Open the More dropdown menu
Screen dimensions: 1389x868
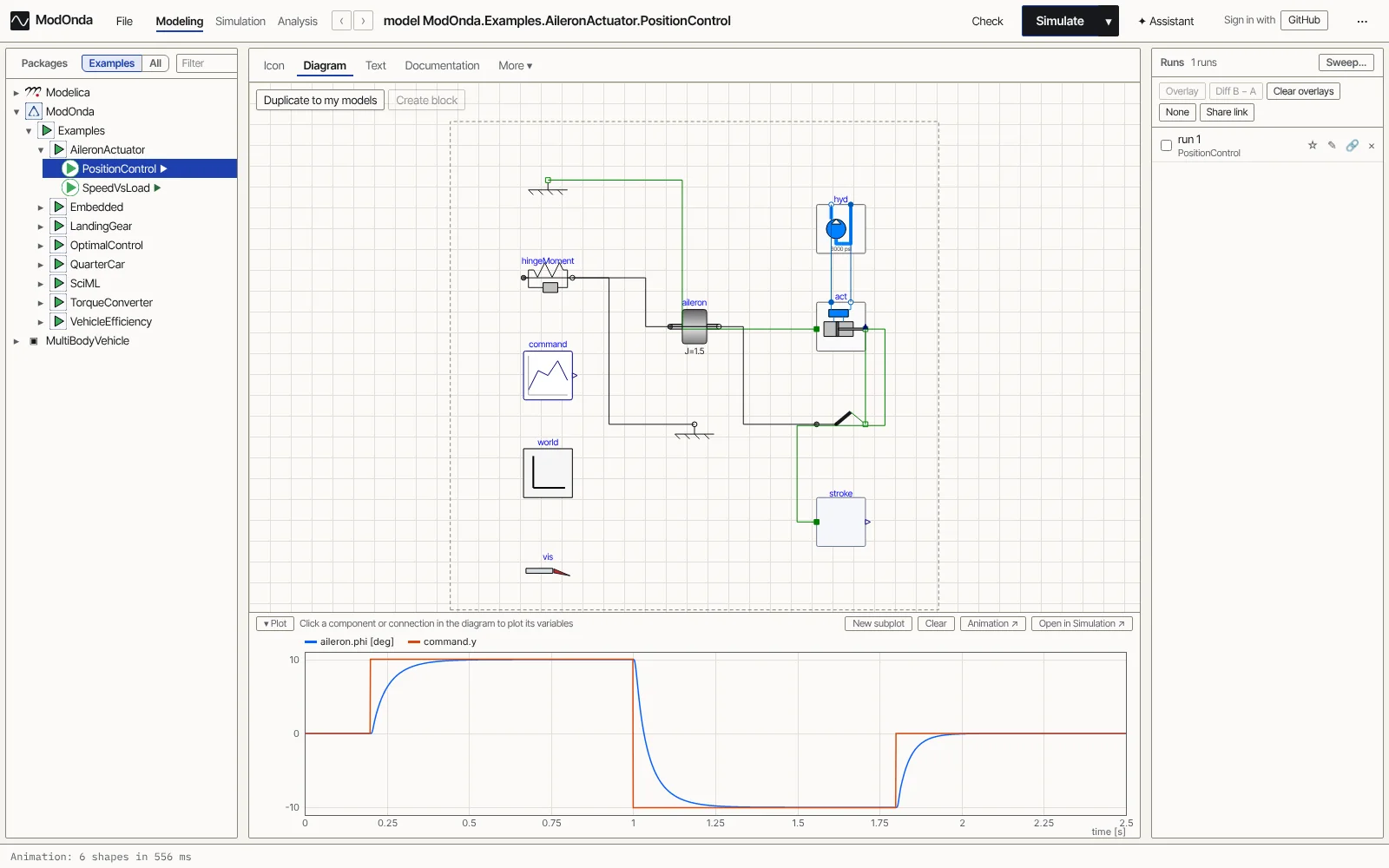pyautogui.click(x=515, y=66)
